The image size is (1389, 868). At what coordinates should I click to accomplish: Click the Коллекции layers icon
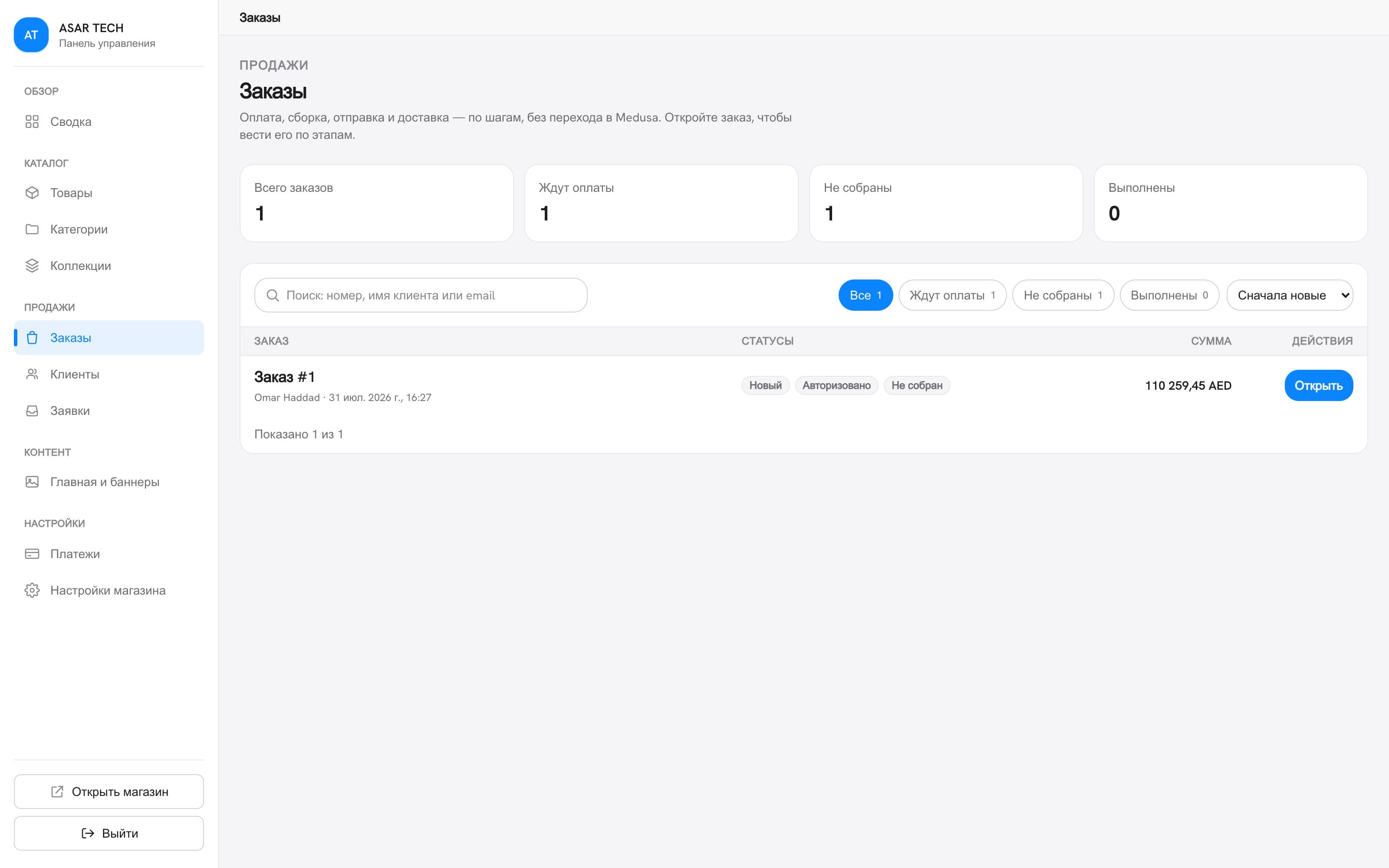click(x=32, y=266)
